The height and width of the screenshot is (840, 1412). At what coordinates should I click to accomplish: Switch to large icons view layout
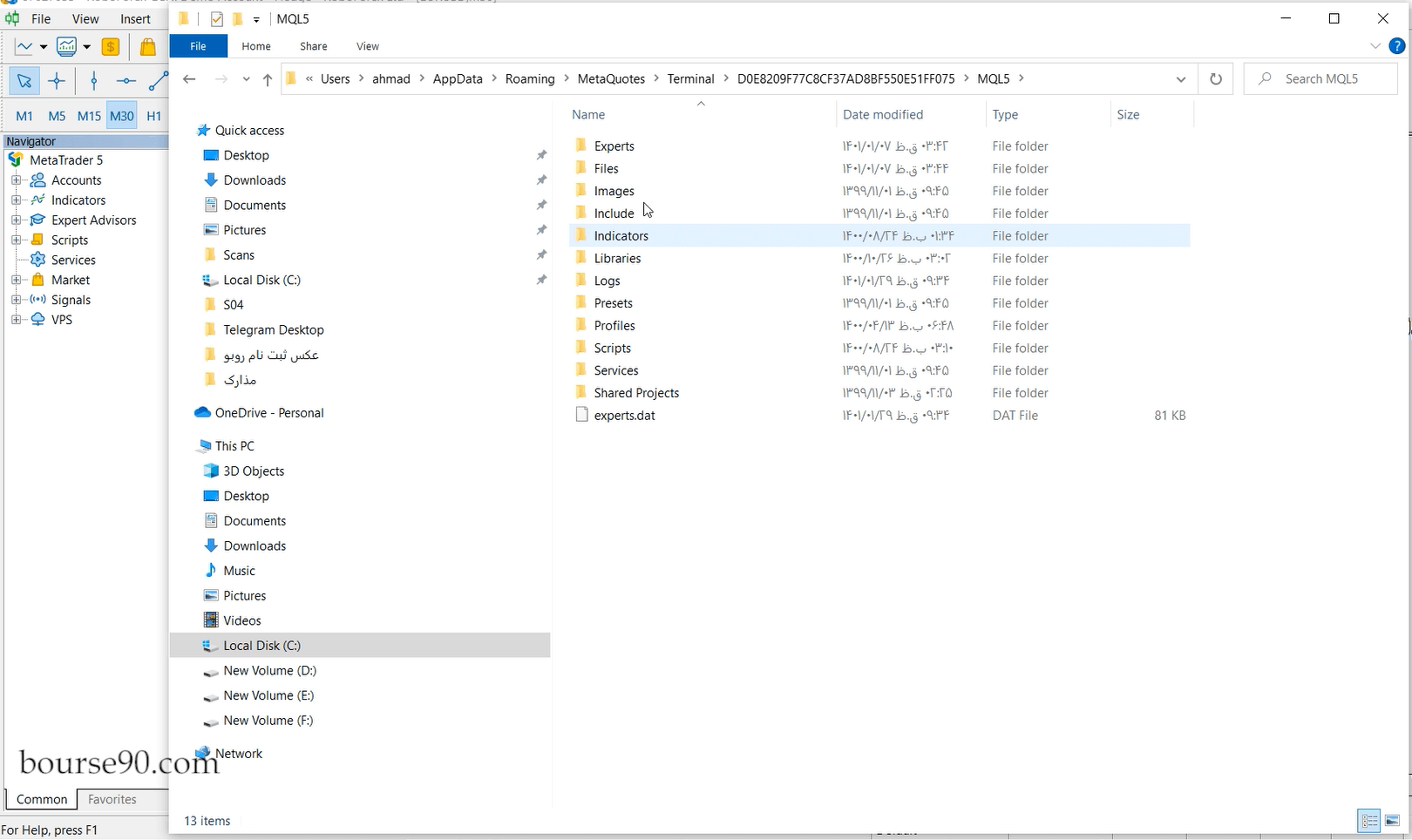[x=1392, y=821]
